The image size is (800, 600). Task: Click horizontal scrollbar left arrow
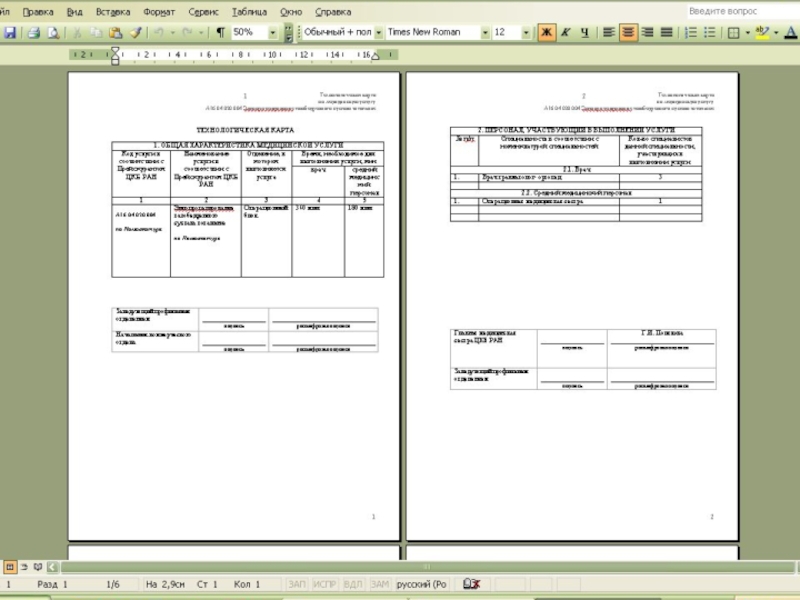click(x=53, y=567)
